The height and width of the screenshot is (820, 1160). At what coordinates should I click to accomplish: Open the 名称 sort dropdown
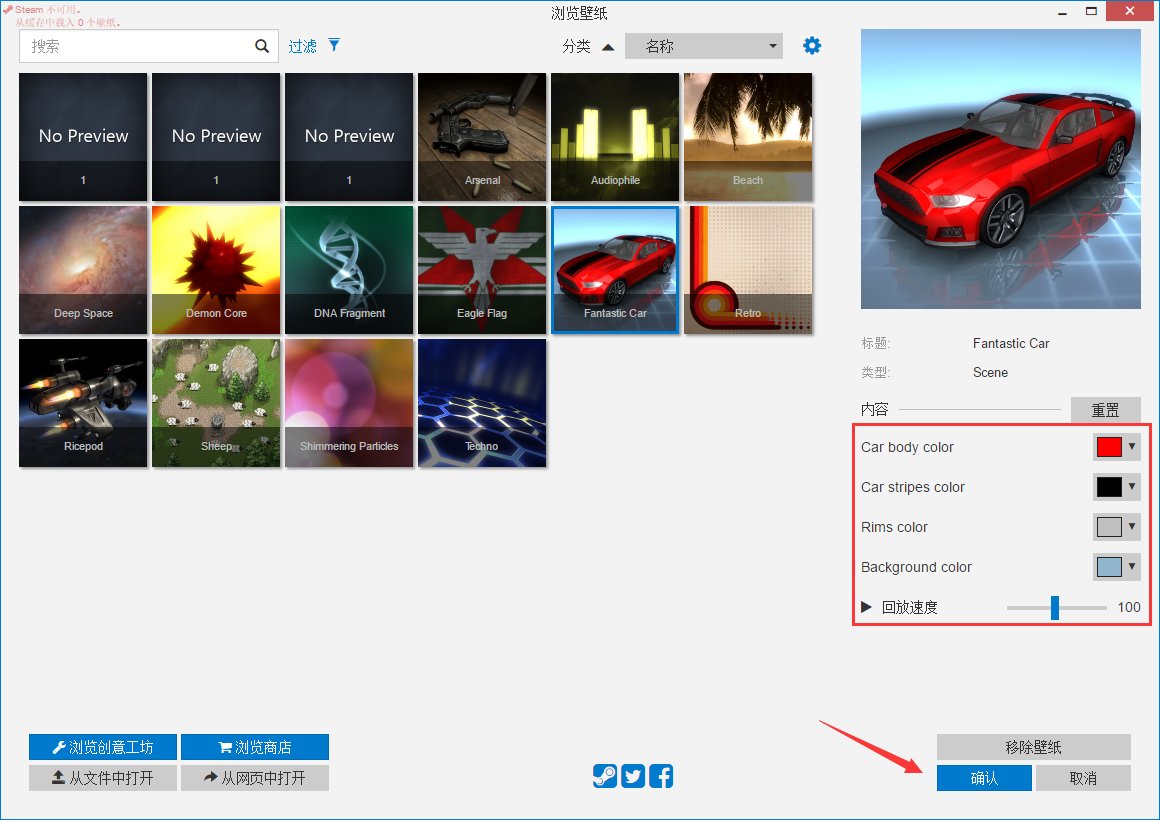[703, 46]
